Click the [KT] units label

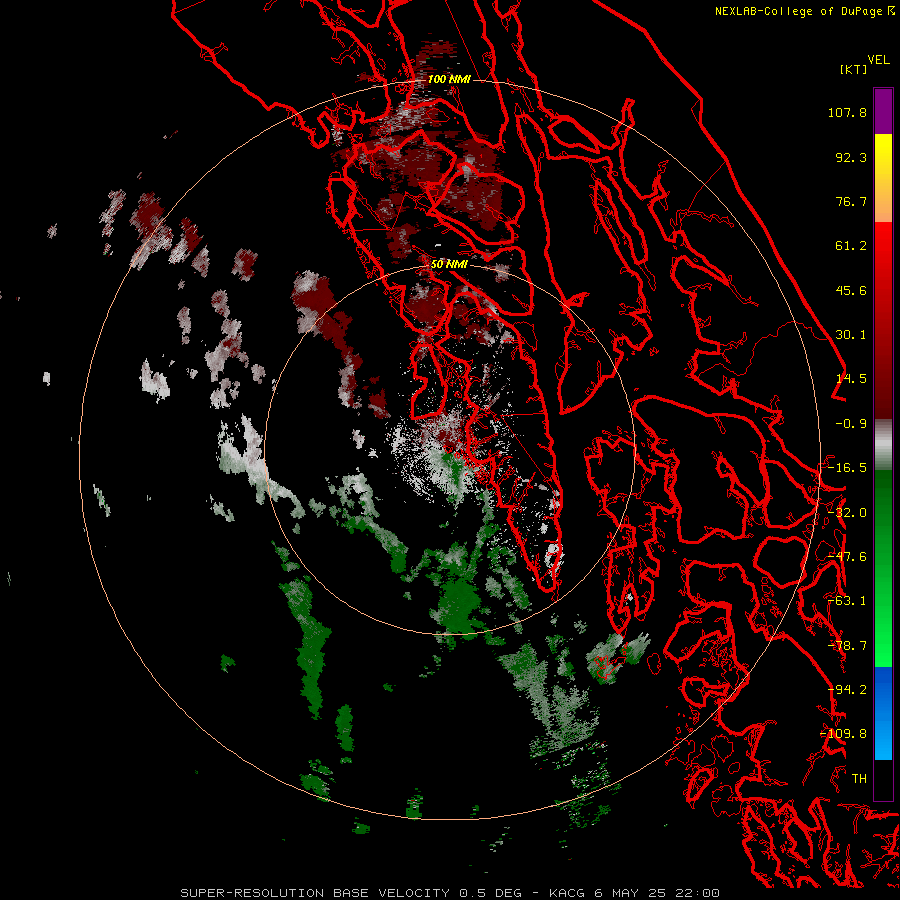click(853, 69)
